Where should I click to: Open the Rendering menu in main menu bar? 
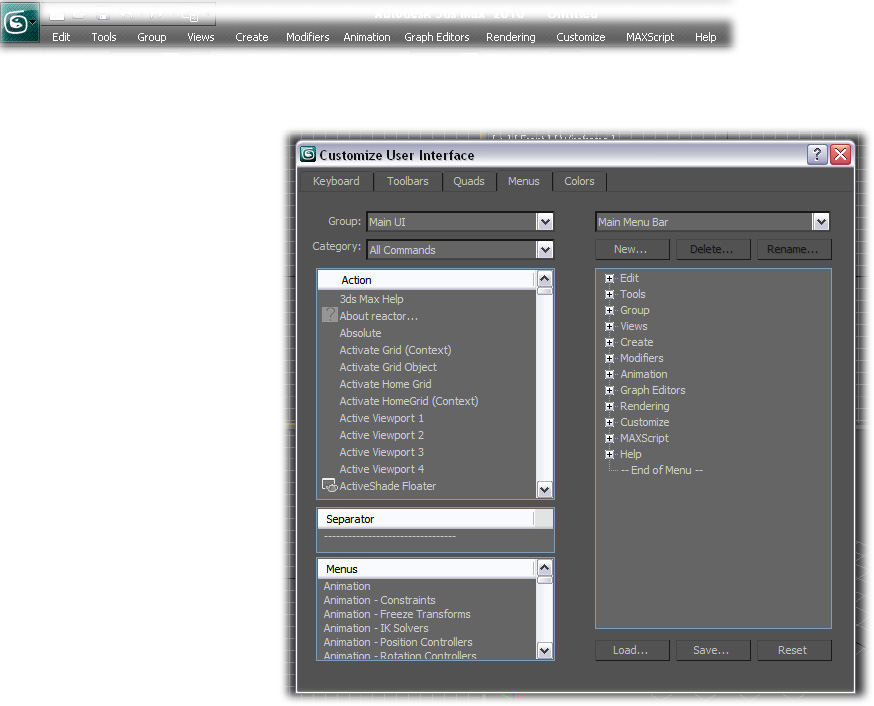(x=511, y=37)
